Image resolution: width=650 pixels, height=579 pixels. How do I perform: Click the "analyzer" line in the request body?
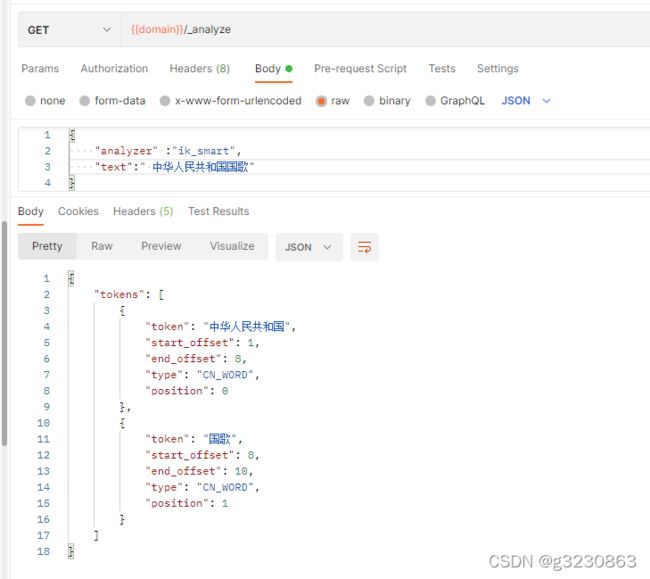coord(168,151)
